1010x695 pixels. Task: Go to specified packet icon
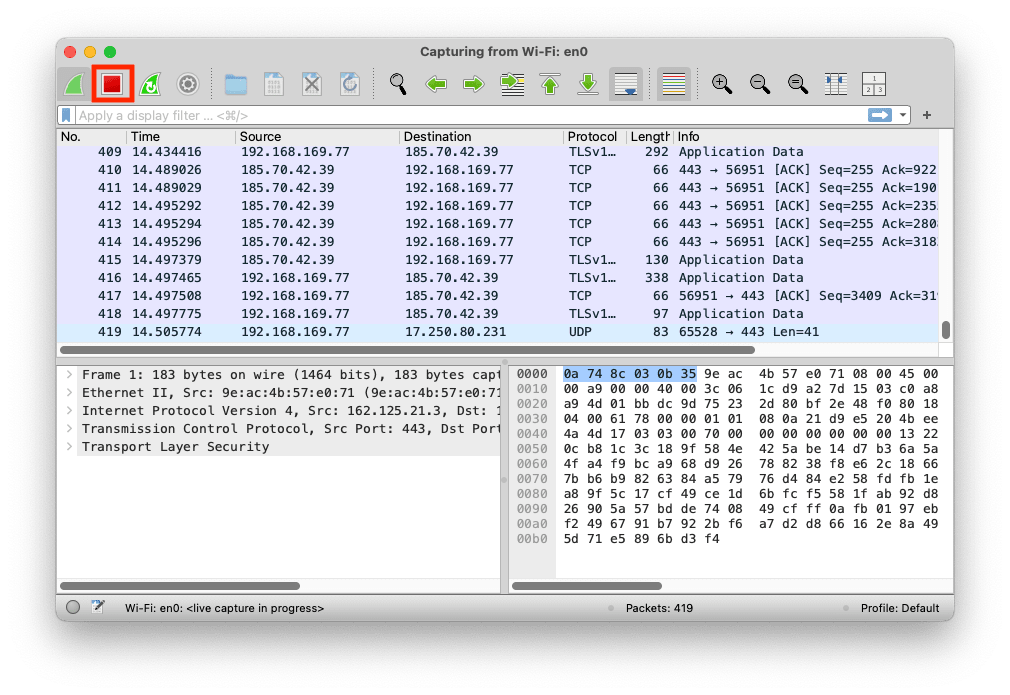point(512,84)
